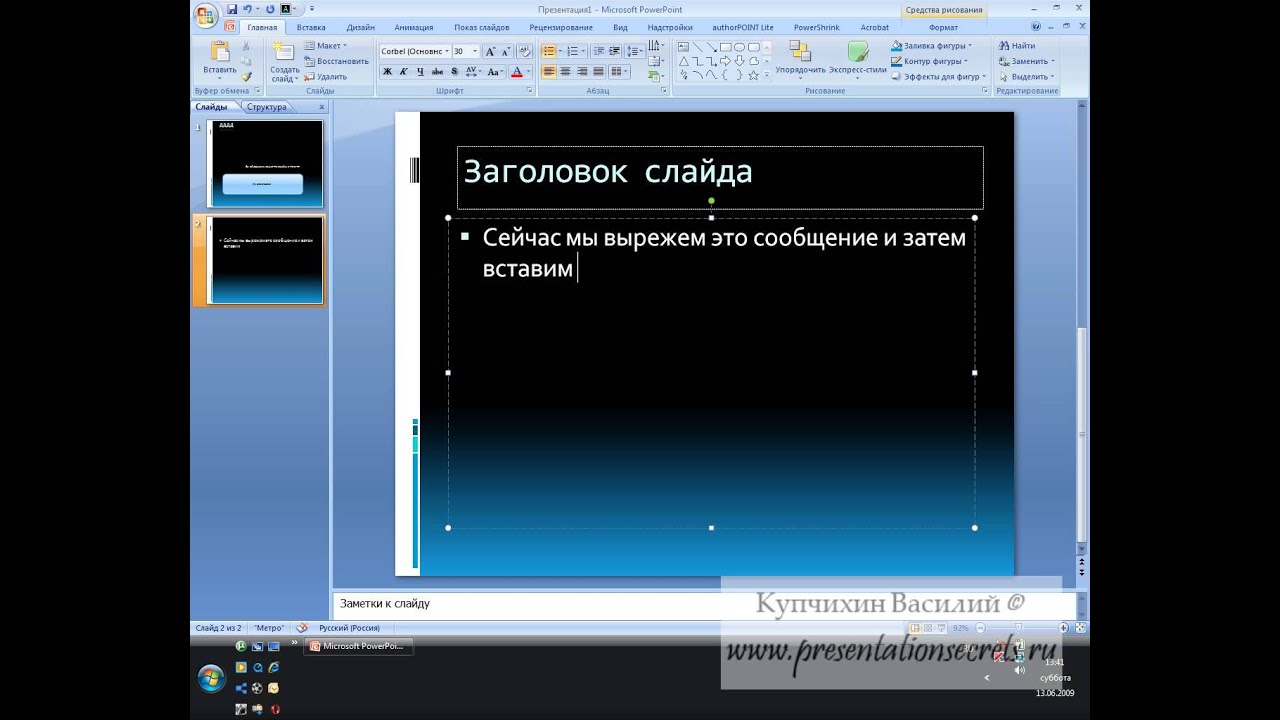Open the Формат drawing tools tab
The width and height of the screenshot is (1280, 720).
point(943,27)
